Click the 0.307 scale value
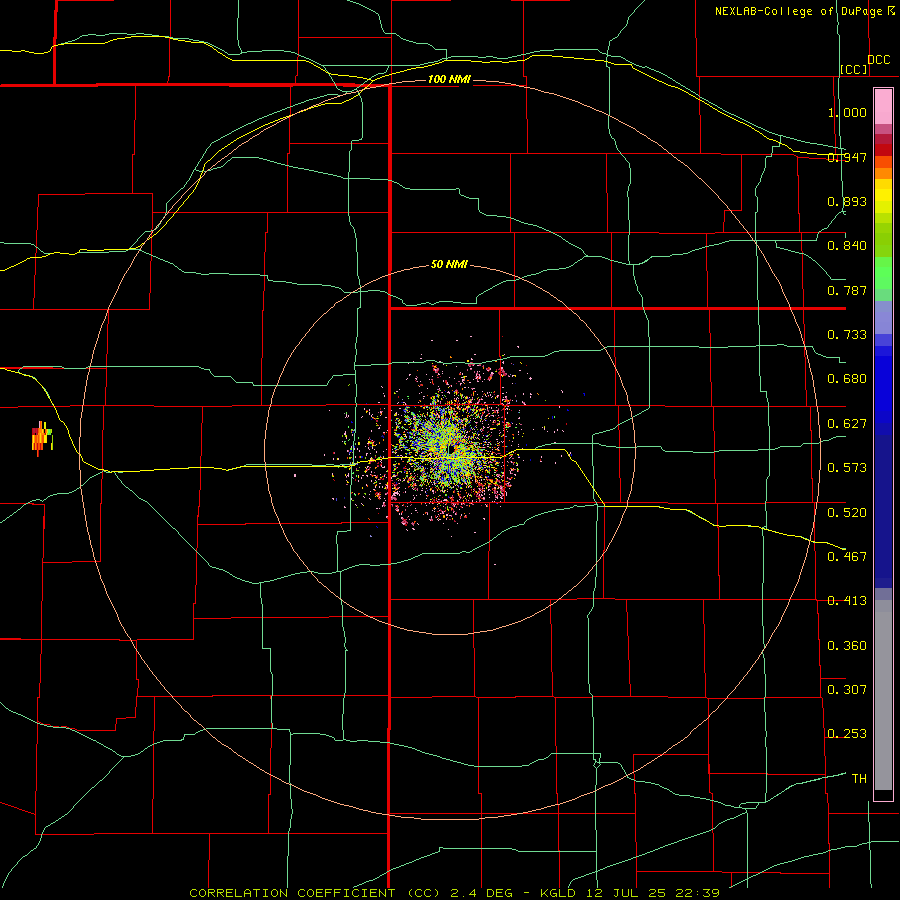Viewport: 900px width, 900px height. point(847,690)
